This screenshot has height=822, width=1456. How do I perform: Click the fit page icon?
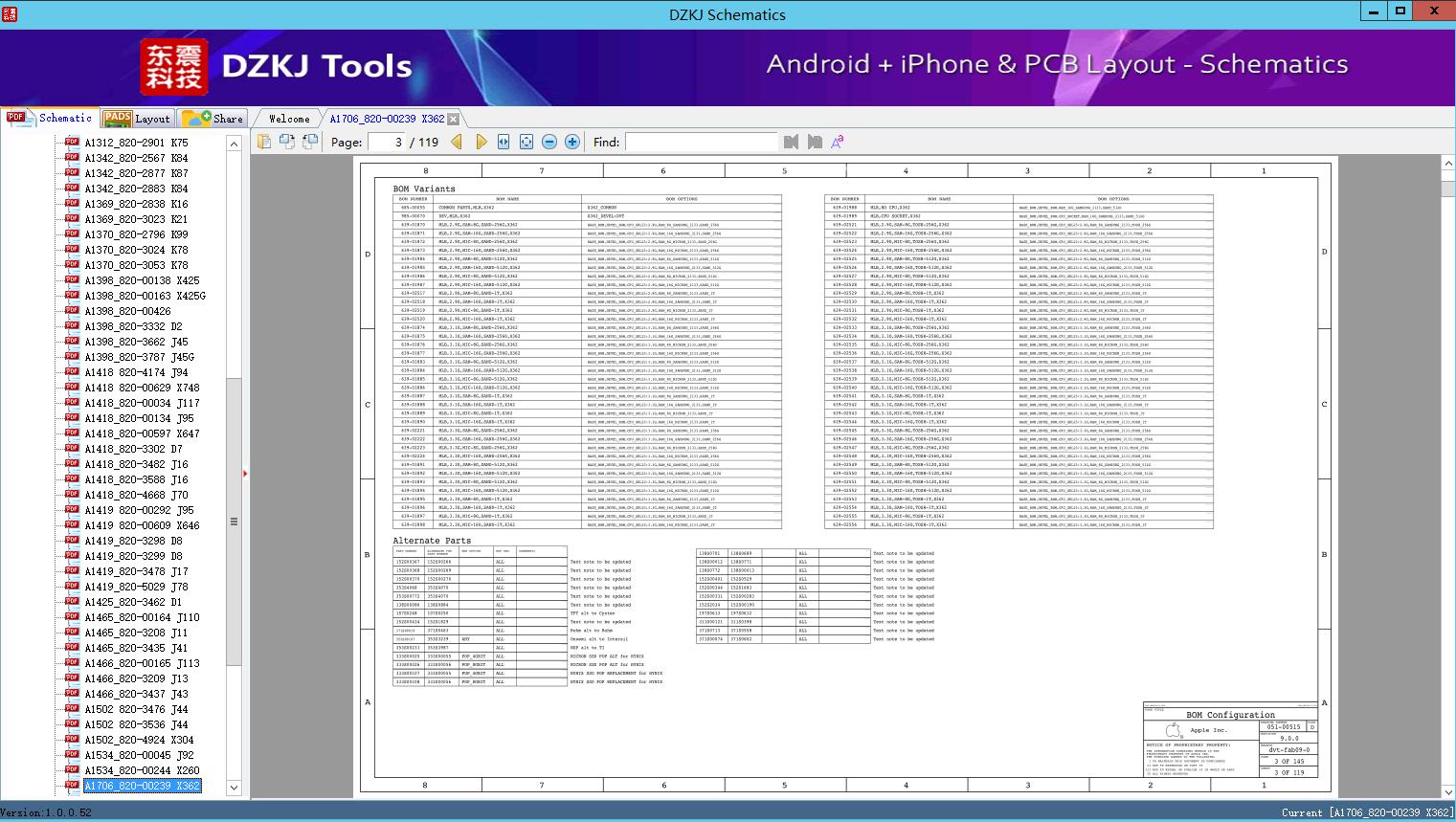526,142
